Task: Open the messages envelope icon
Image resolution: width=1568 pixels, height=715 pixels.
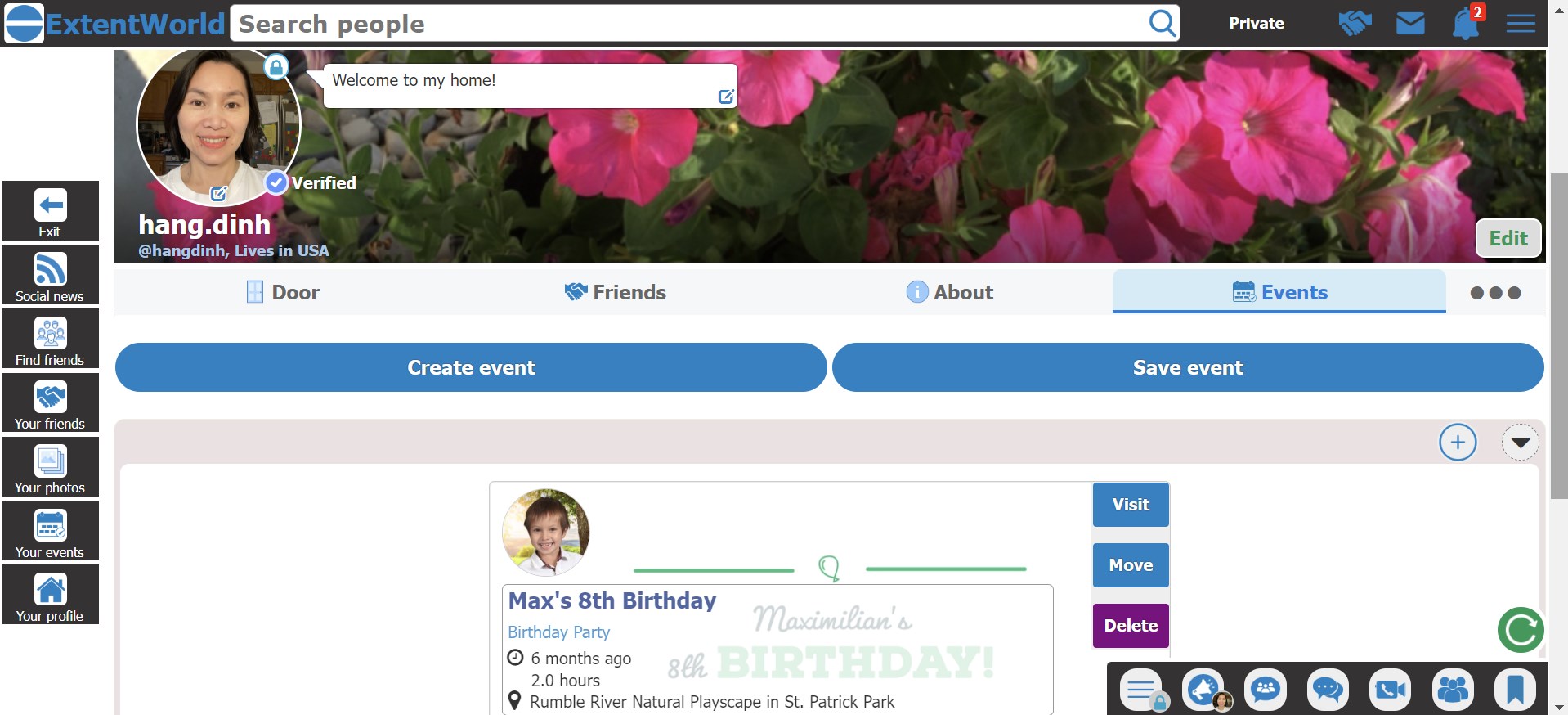Action: [1410, 23]
